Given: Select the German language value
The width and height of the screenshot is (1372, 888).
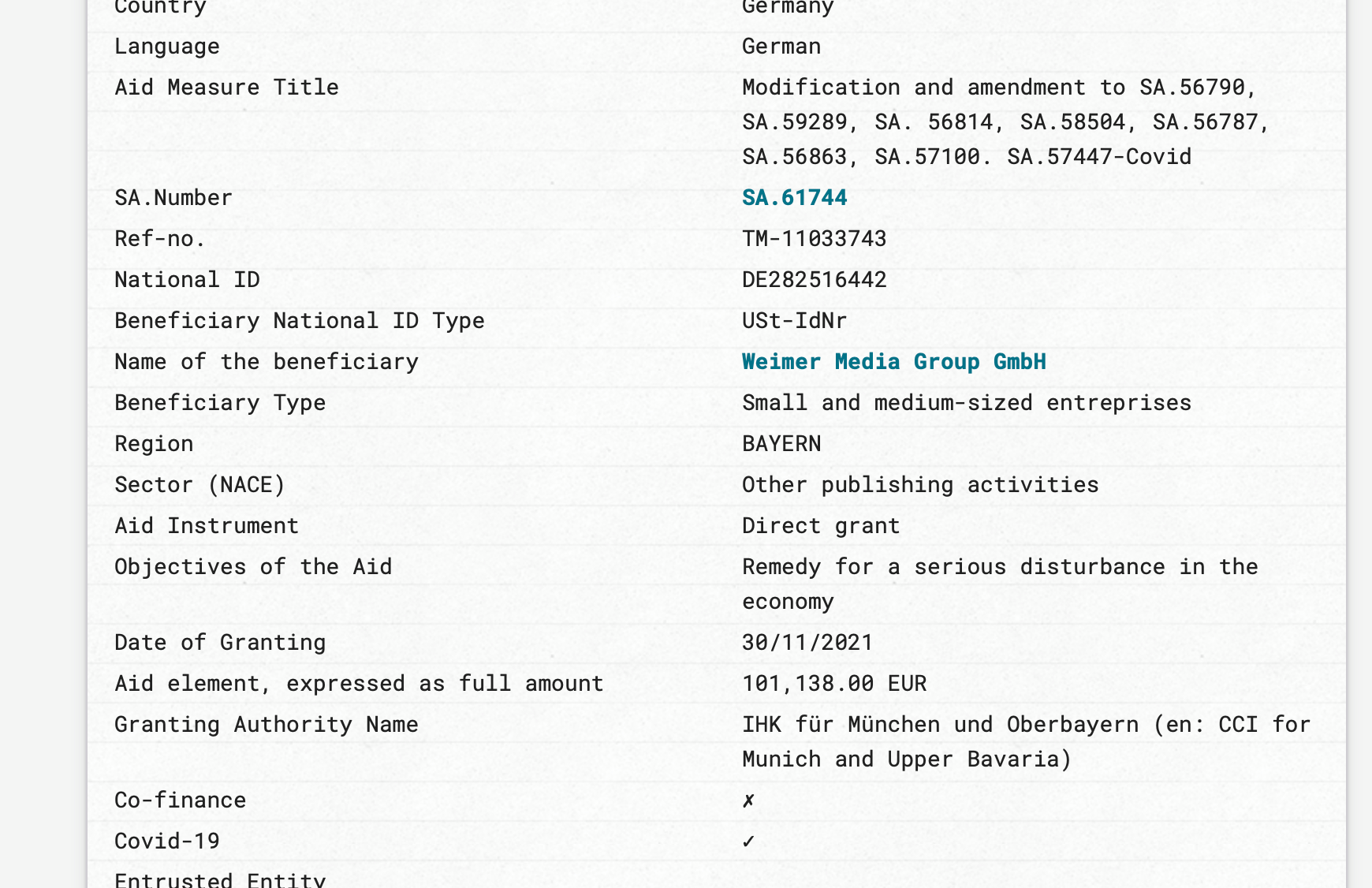Looking at the screenshot, I should pyautogui.click(x=781, y=46).
